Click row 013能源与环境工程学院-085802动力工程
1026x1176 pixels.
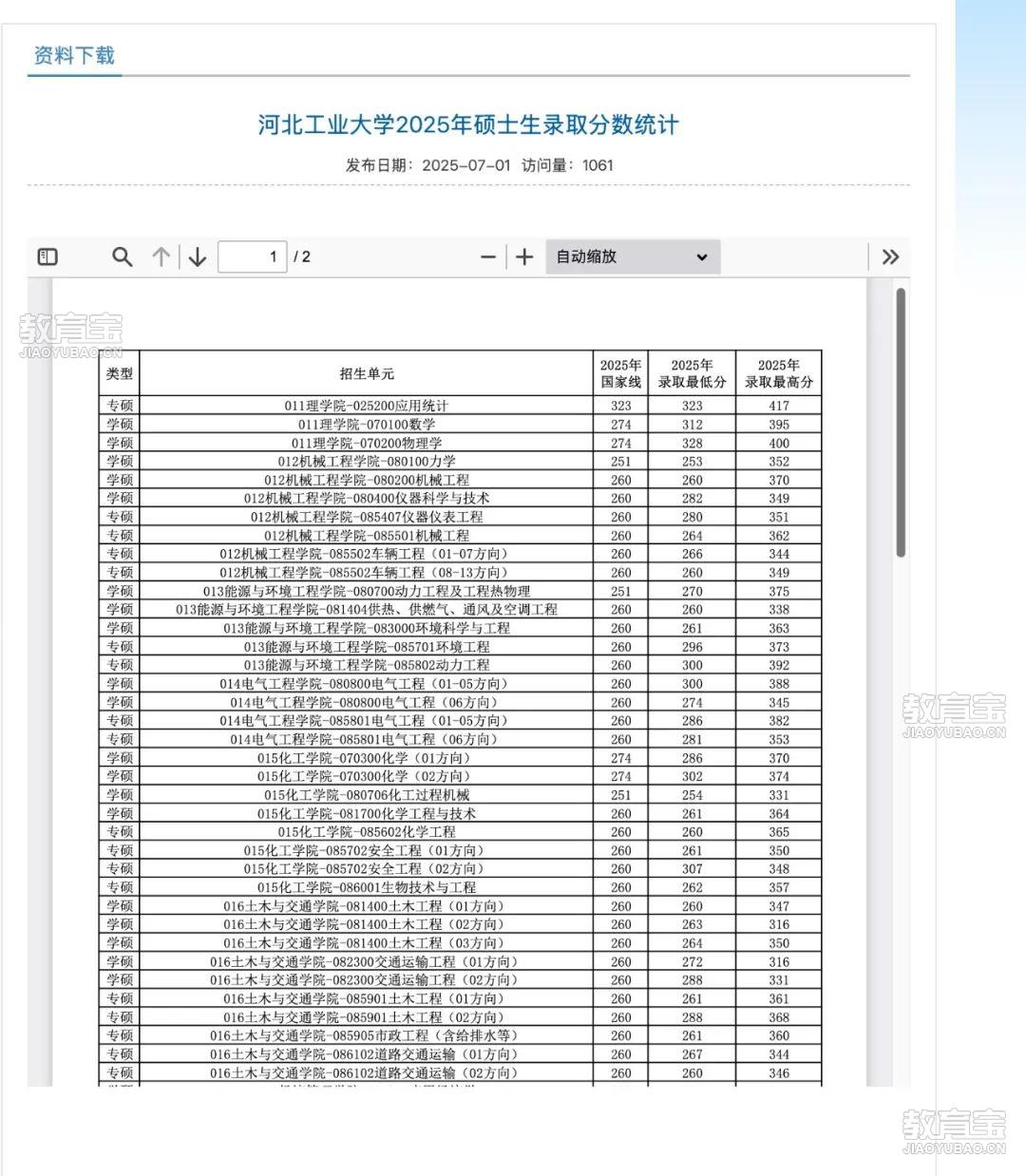point(460,665)
